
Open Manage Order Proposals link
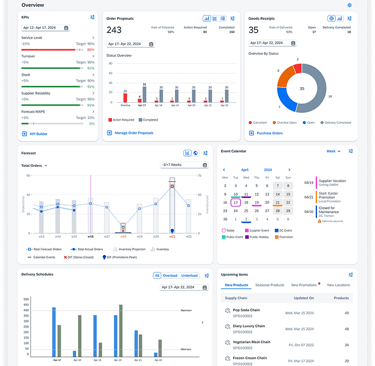[x=130, y=133]
